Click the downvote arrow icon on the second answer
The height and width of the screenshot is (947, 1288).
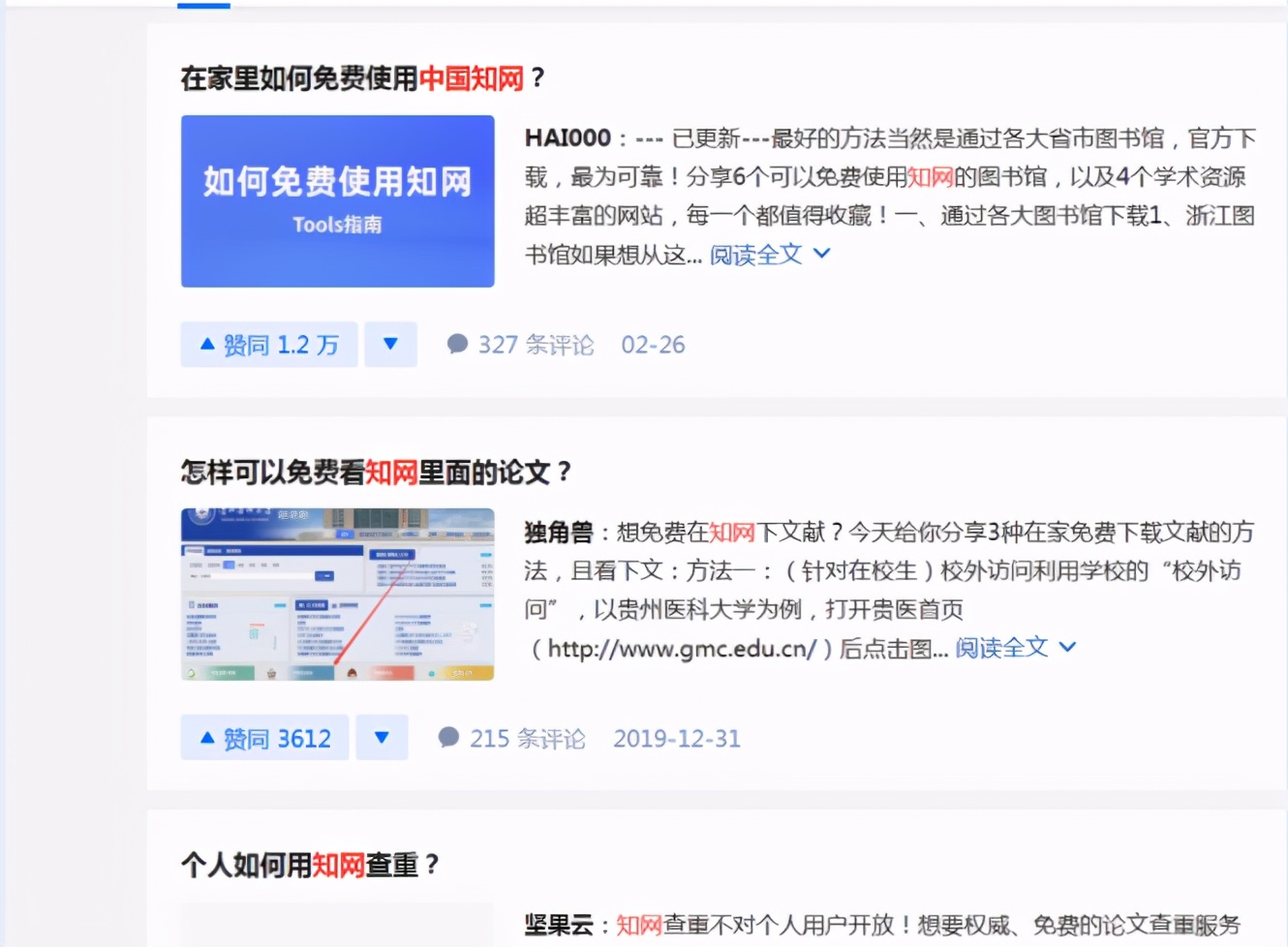[382, 737]
